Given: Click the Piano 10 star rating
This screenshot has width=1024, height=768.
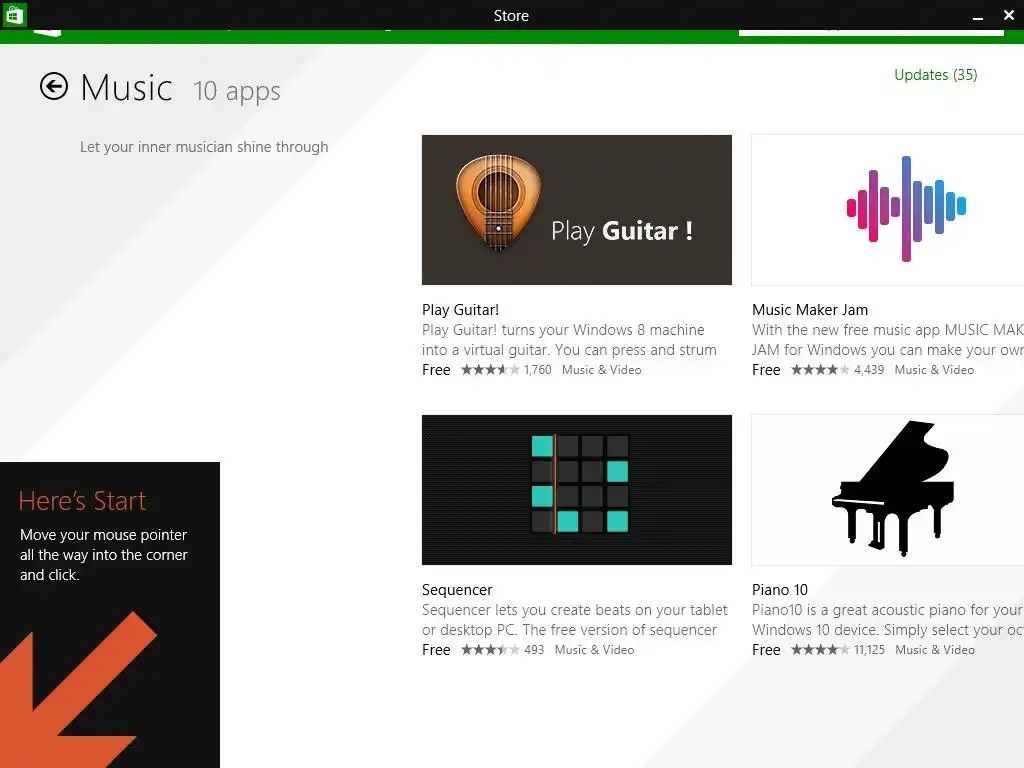Looking at the screenshot, I should (x=820, y=650).
